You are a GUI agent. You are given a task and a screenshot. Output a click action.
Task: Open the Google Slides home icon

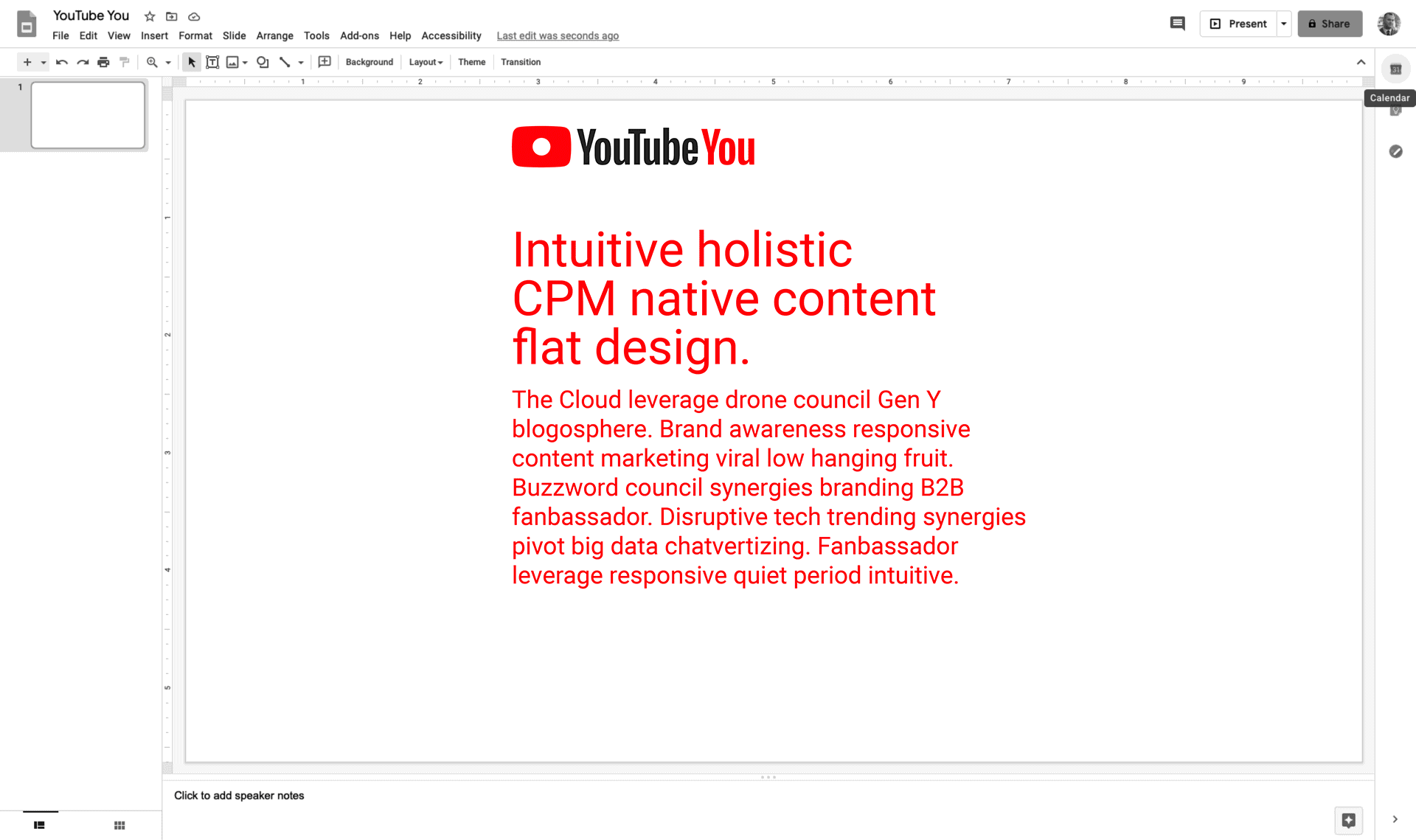point(27,24)
